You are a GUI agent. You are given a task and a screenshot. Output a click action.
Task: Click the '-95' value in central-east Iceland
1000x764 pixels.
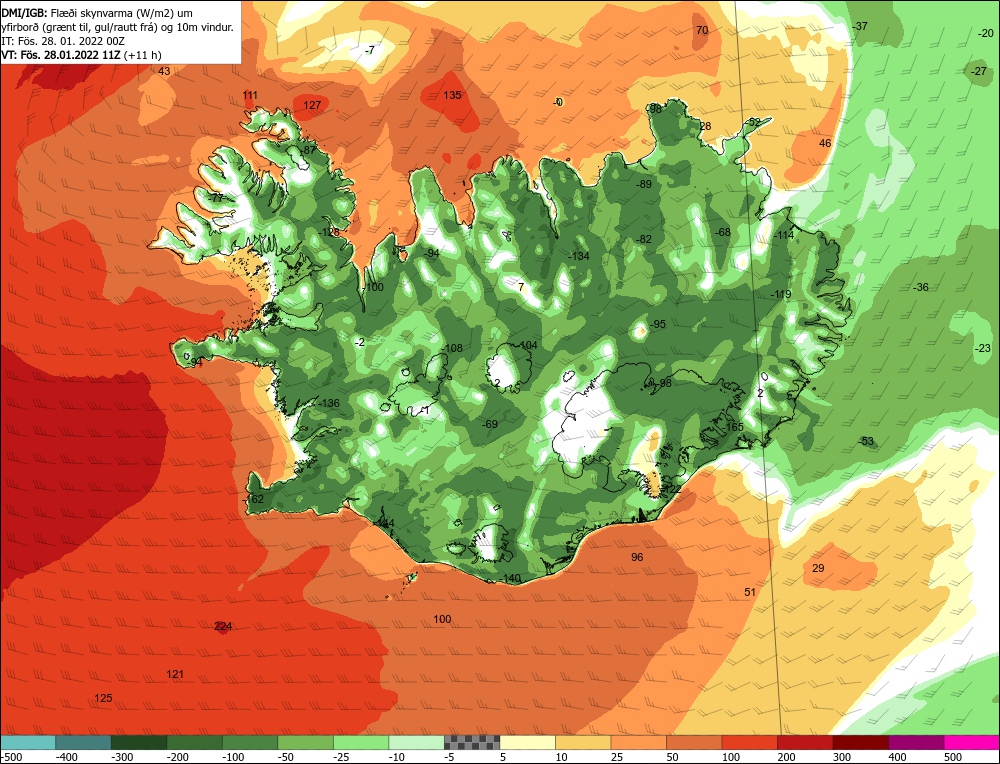658,325
